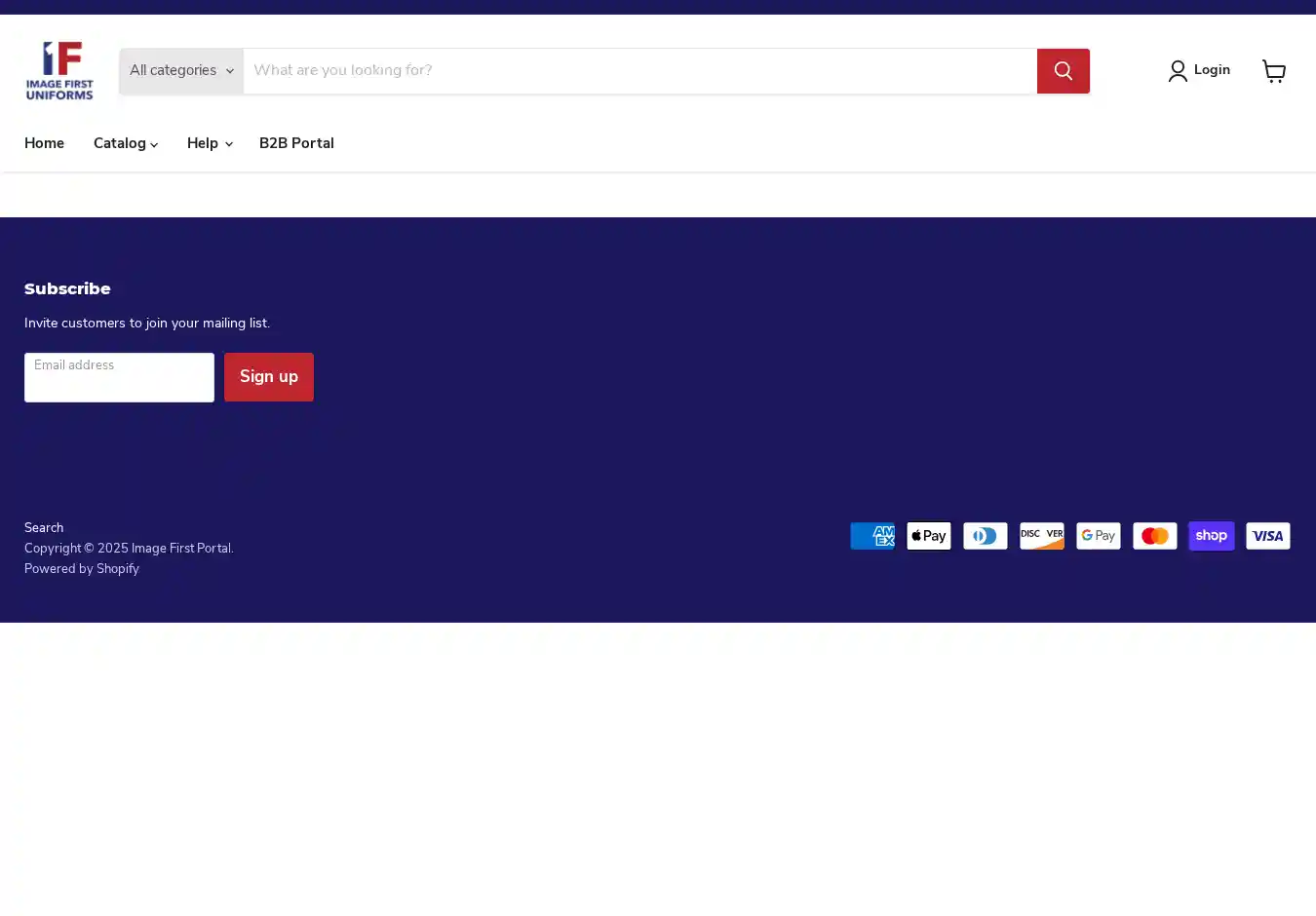Open the shopping cart icon
1316x916 pixels.
[x=1273, y=70]
